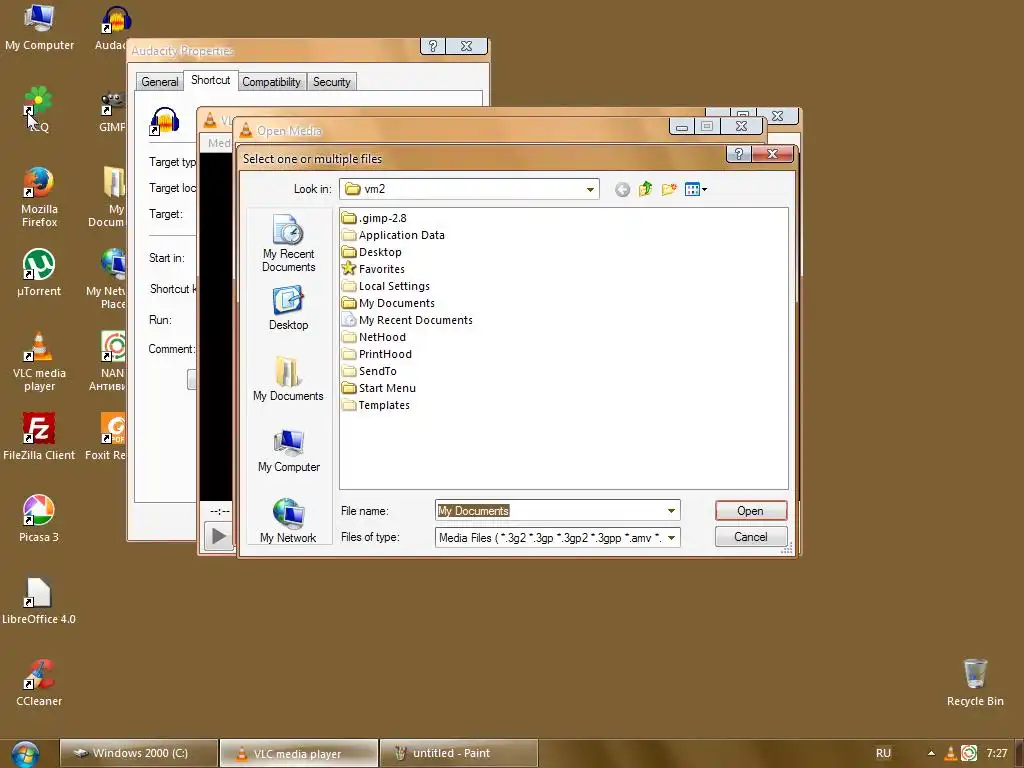
Task: Select the Templates folder
Action: 376,405
